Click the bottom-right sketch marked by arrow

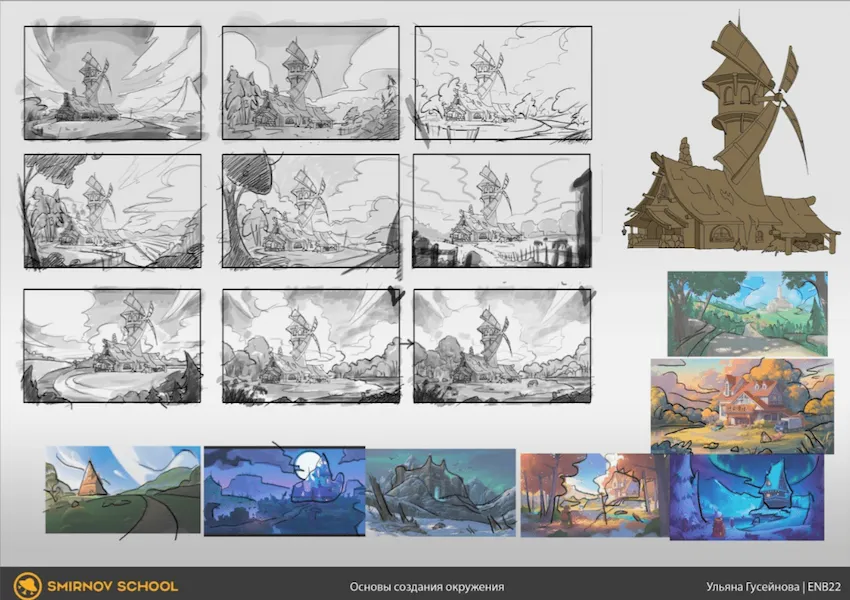(503, 346)
